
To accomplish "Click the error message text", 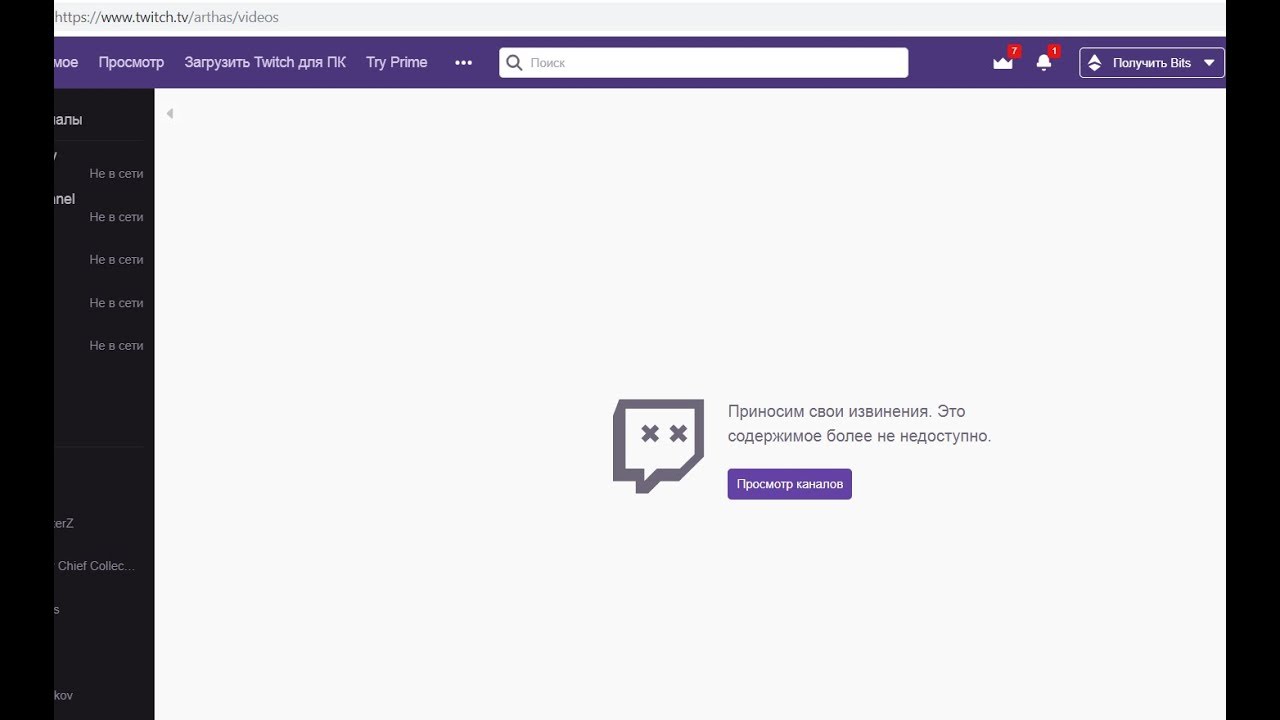I will [859, 424].
